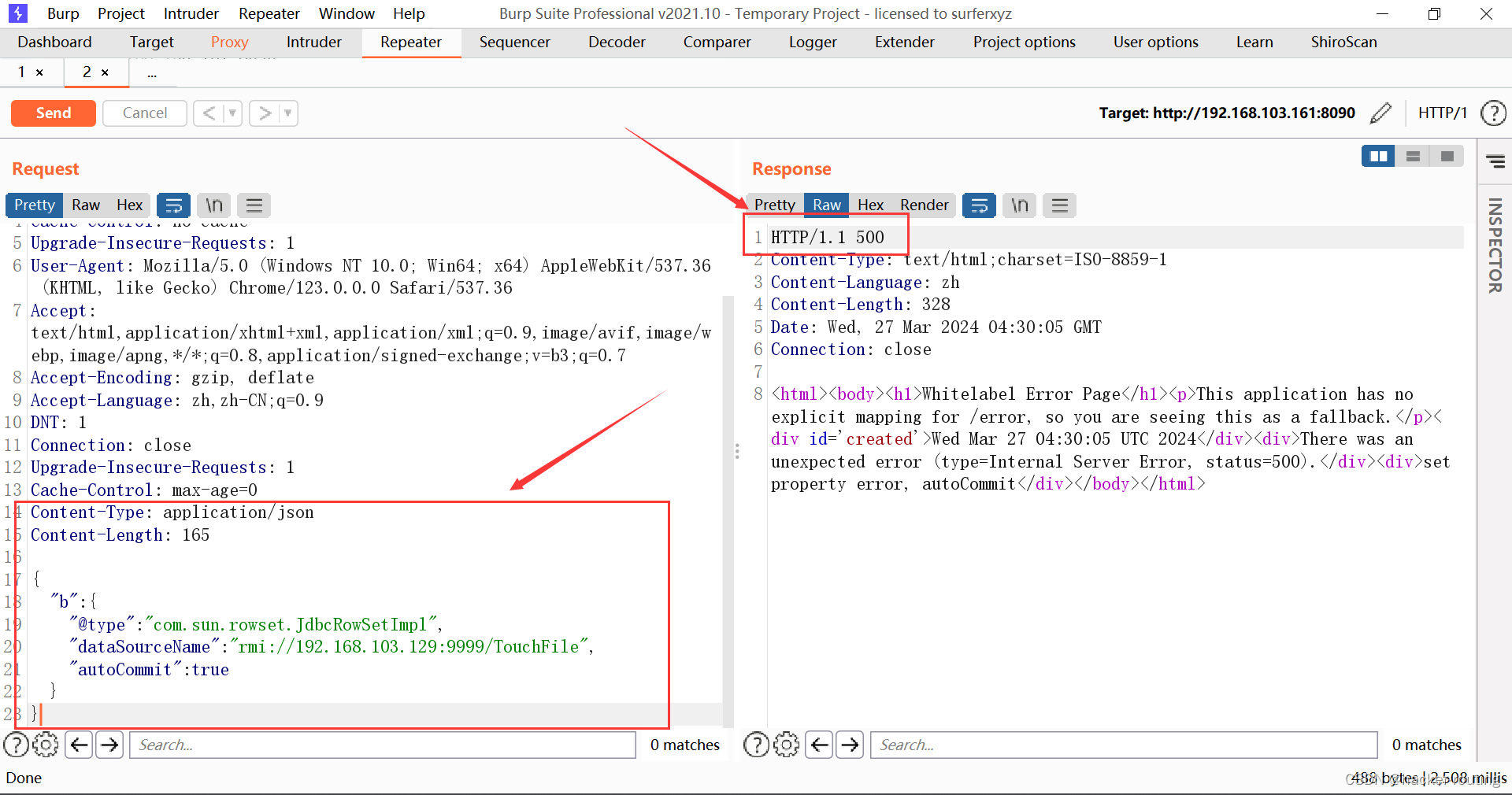Viewport: 1512px width, 795px height.
Task: Click the pencil icon to edit target
Action: (1380, 113)
